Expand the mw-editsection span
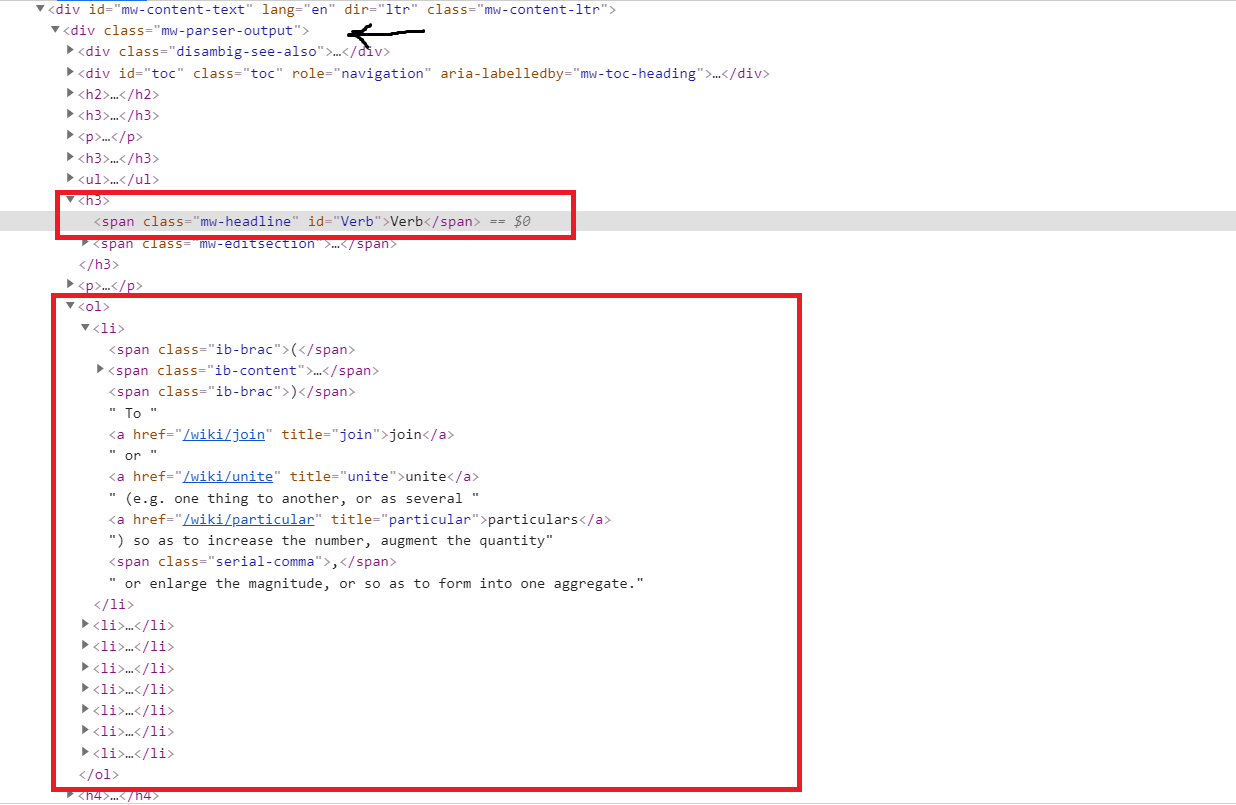This screenshot has width=1236, height=805. point(85,243)
